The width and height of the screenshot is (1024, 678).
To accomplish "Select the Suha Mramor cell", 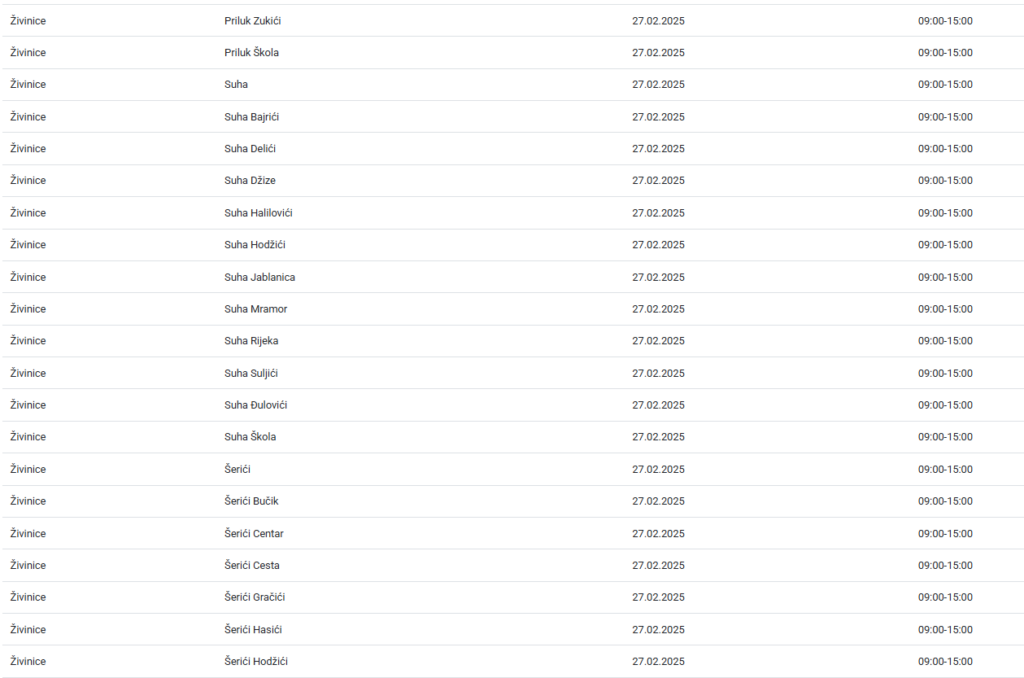I will click(255, 309).
